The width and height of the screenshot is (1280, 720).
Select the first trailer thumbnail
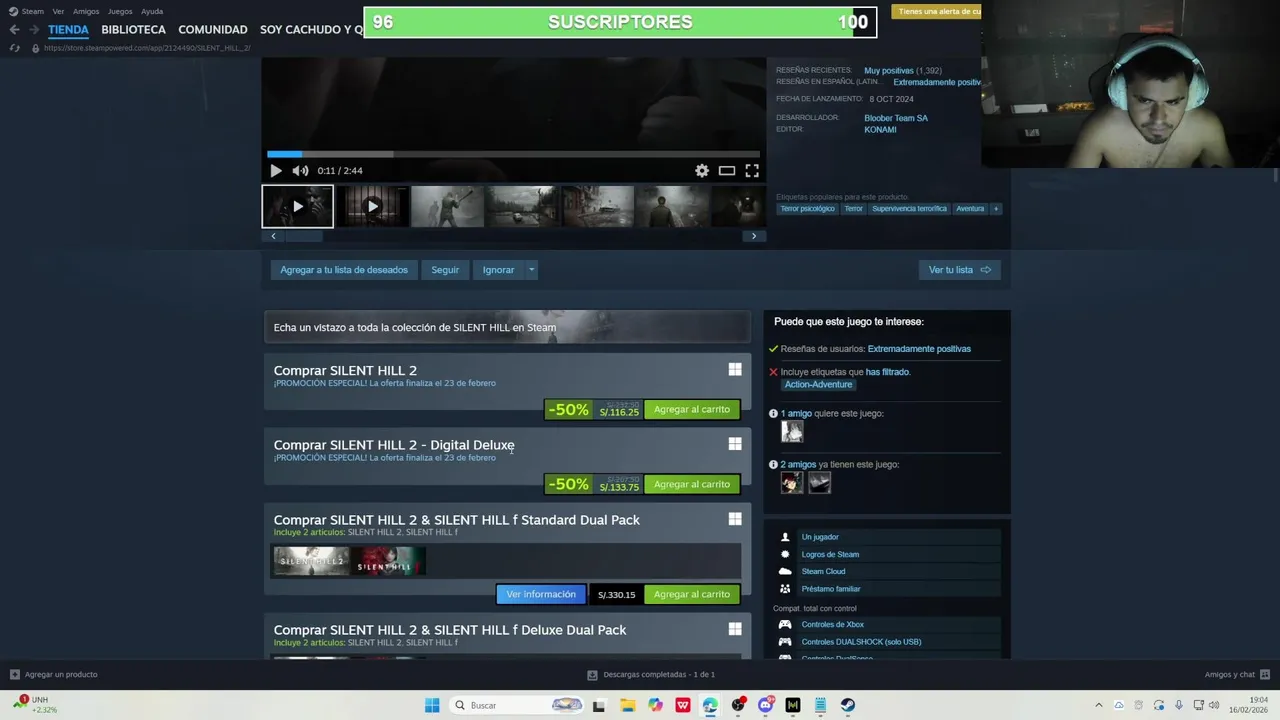298,206
